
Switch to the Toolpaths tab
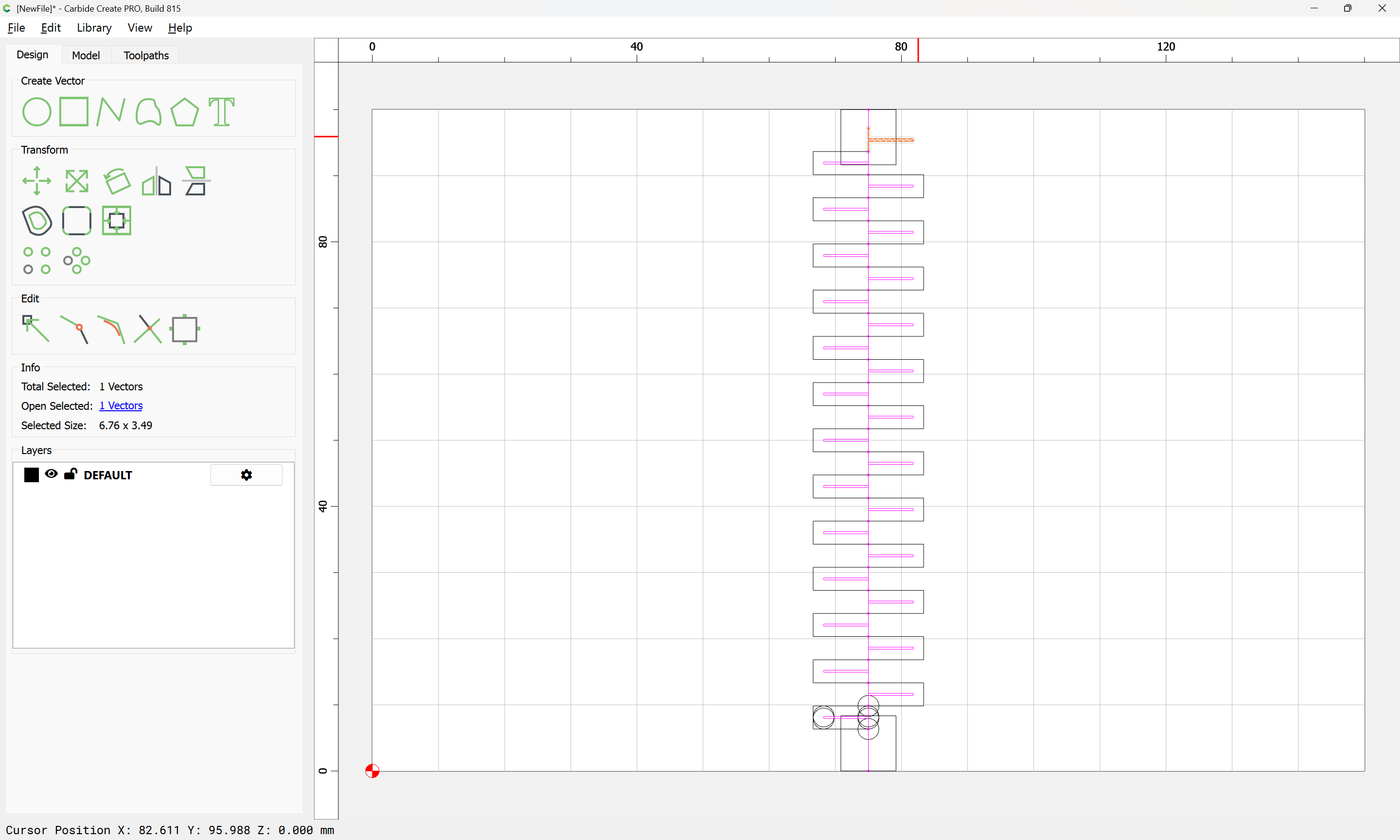click(146, 55)
